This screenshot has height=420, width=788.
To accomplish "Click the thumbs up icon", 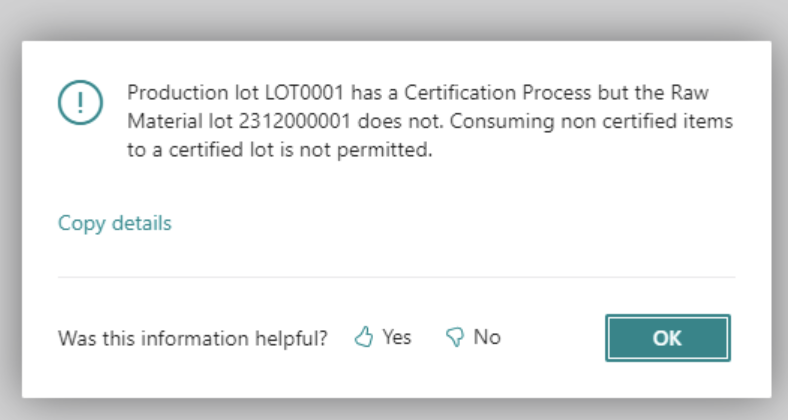I will (x=364, y=338).
